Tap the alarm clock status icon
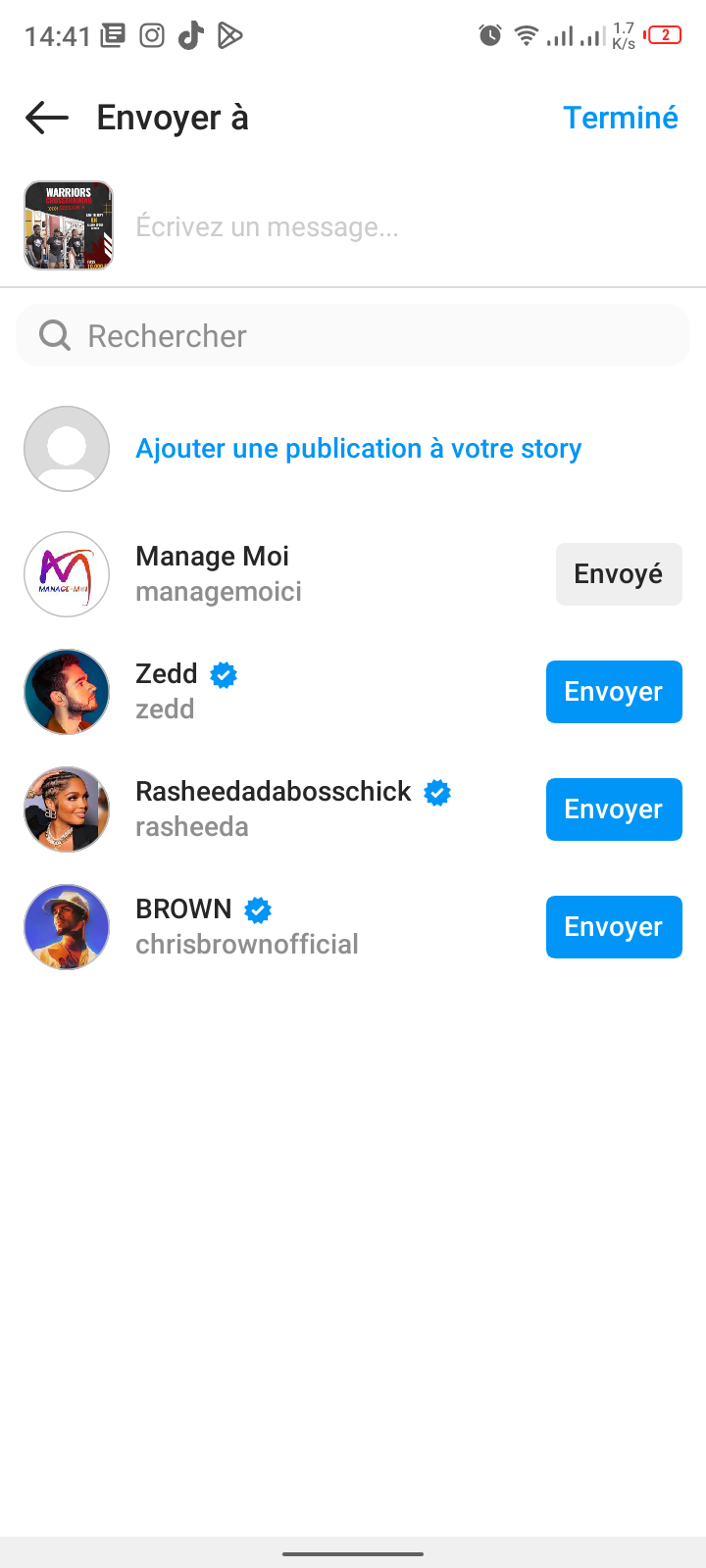706x1568 pixels. coord(490,36)
